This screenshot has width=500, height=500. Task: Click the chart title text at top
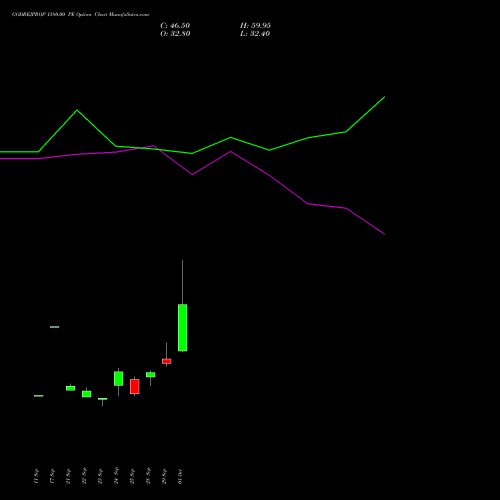click(x=80, y=14)
